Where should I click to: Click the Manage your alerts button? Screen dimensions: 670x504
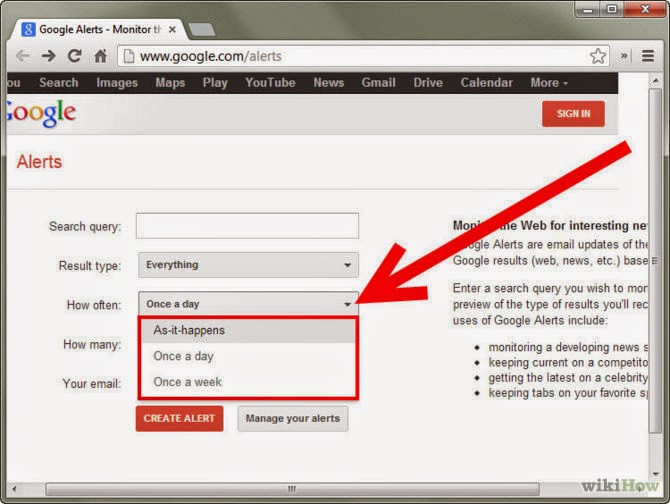293,419
